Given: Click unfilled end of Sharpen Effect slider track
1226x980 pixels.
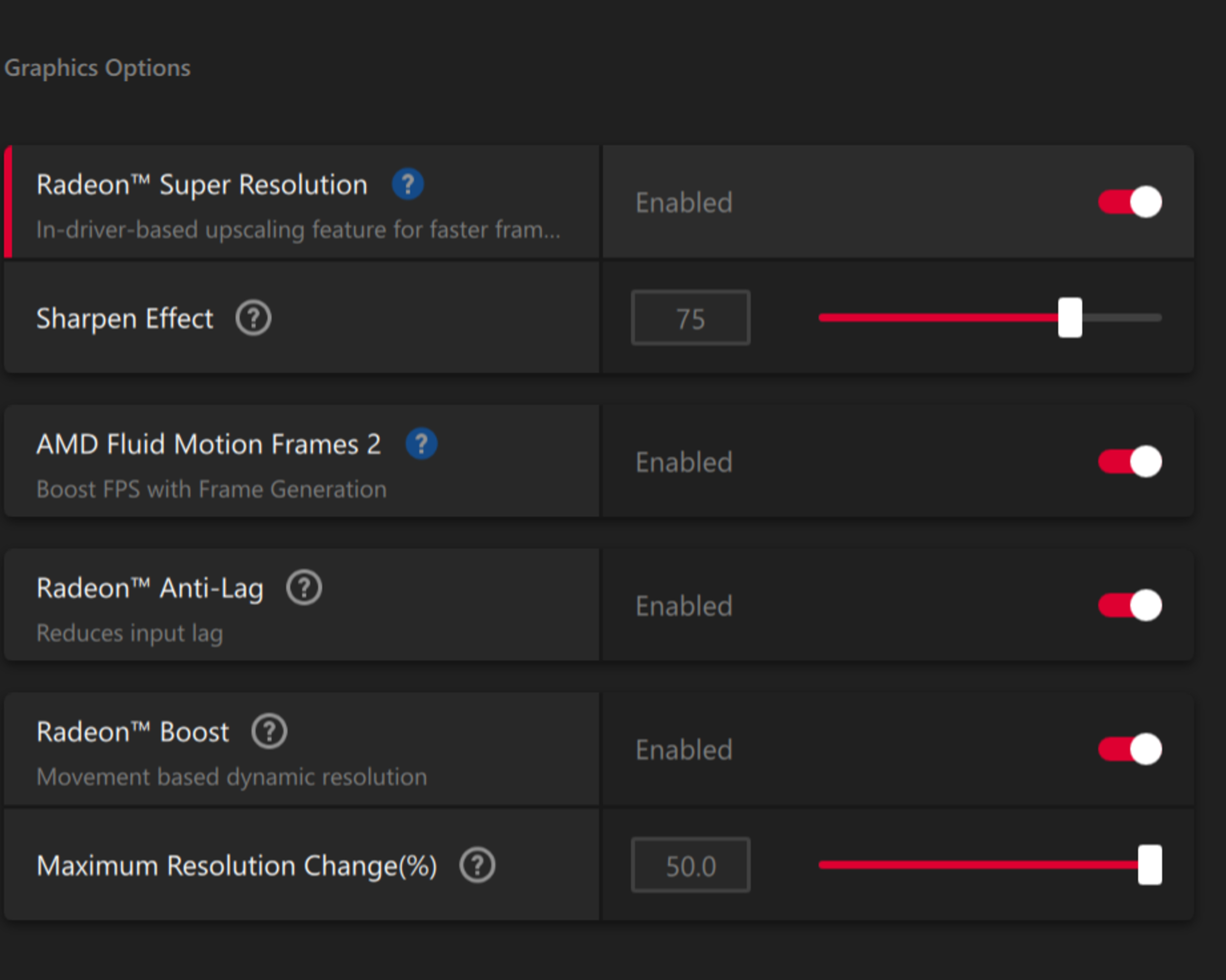Looking at the screenshot, I should point(1123,318).
